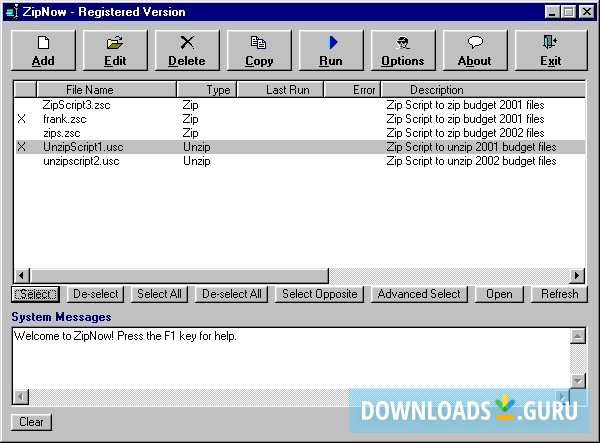600x443 pixels.
Task: Click the Type column header
Action: [x=207, y=90]
